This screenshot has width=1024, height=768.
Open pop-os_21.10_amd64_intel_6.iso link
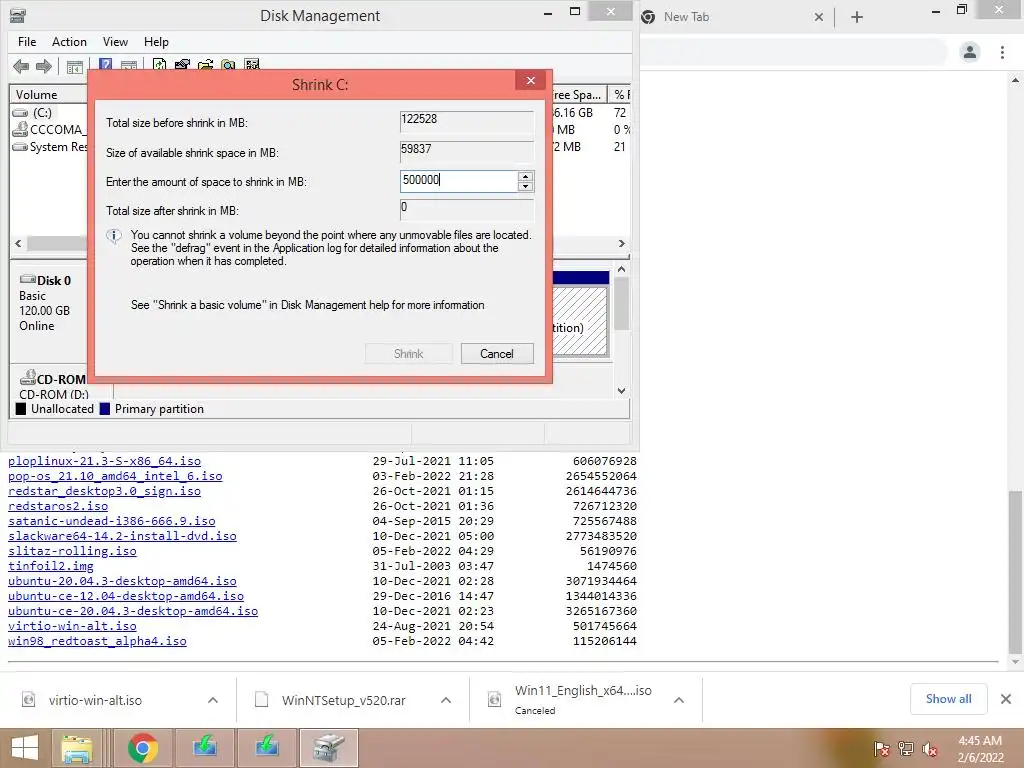click(115, 475)
